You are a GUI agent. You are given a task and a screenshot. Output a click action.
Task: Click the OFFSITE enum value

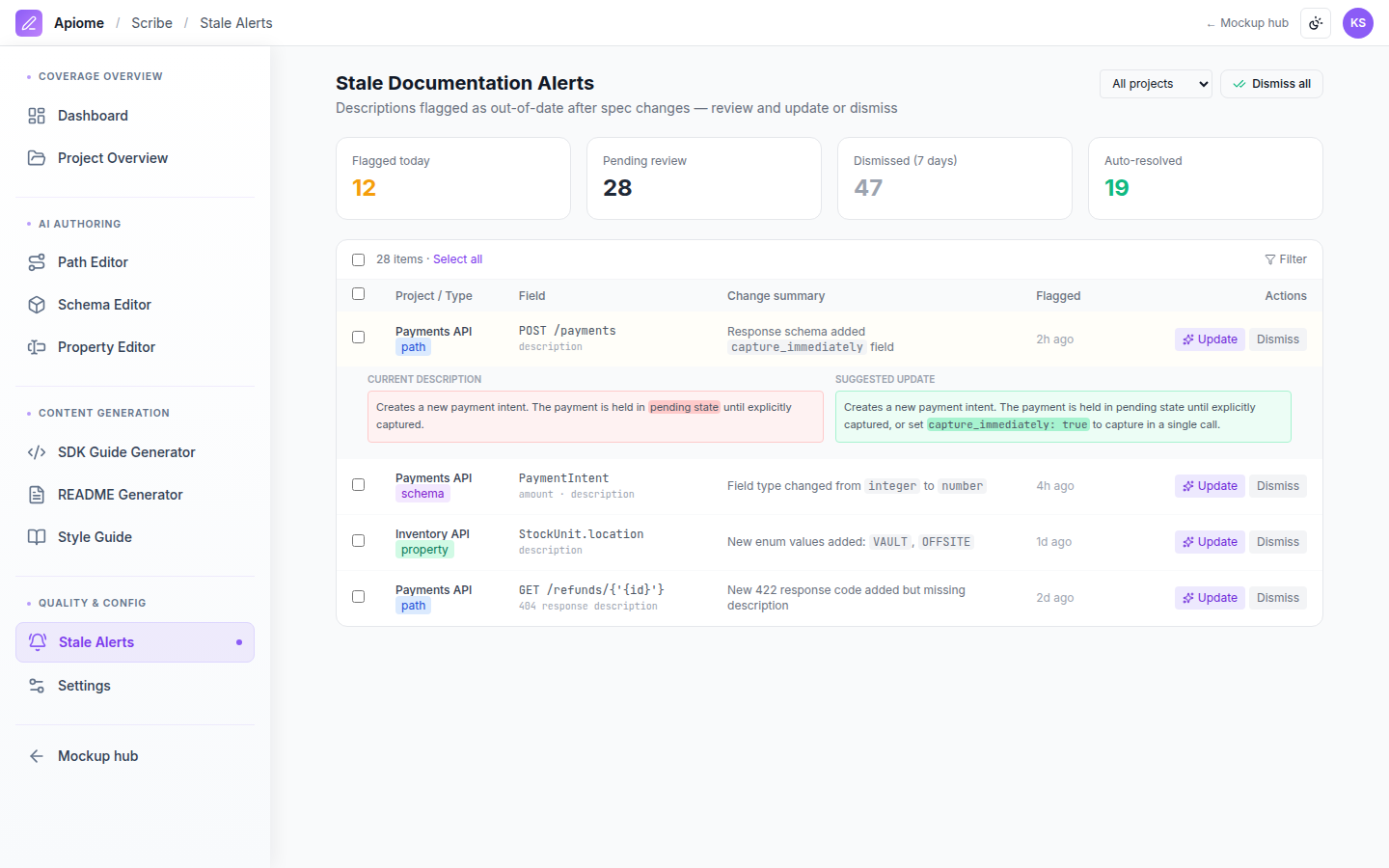point(946,542)
